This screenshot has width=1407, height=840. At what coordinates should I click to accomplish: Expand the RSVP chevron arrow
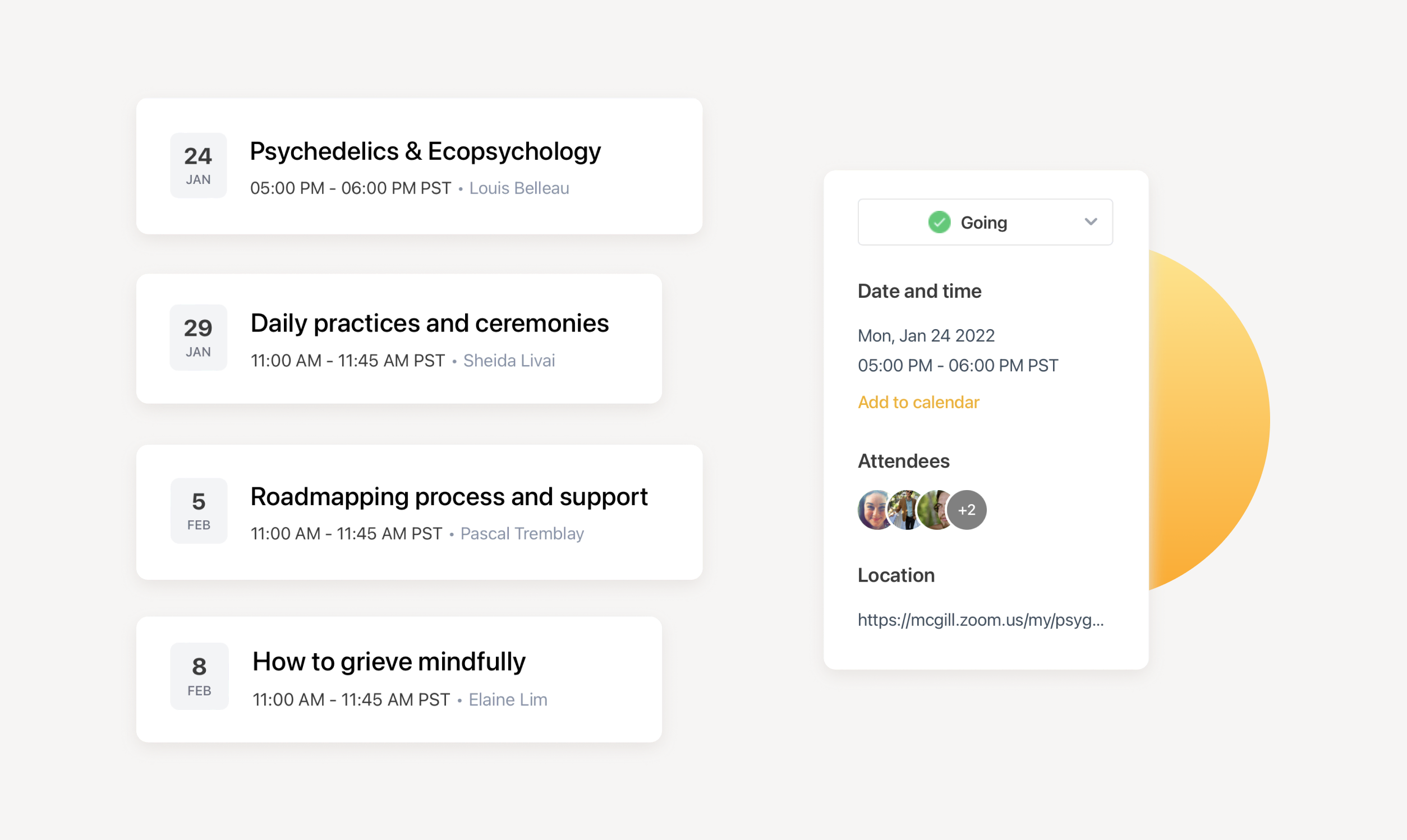point(1091,222)
